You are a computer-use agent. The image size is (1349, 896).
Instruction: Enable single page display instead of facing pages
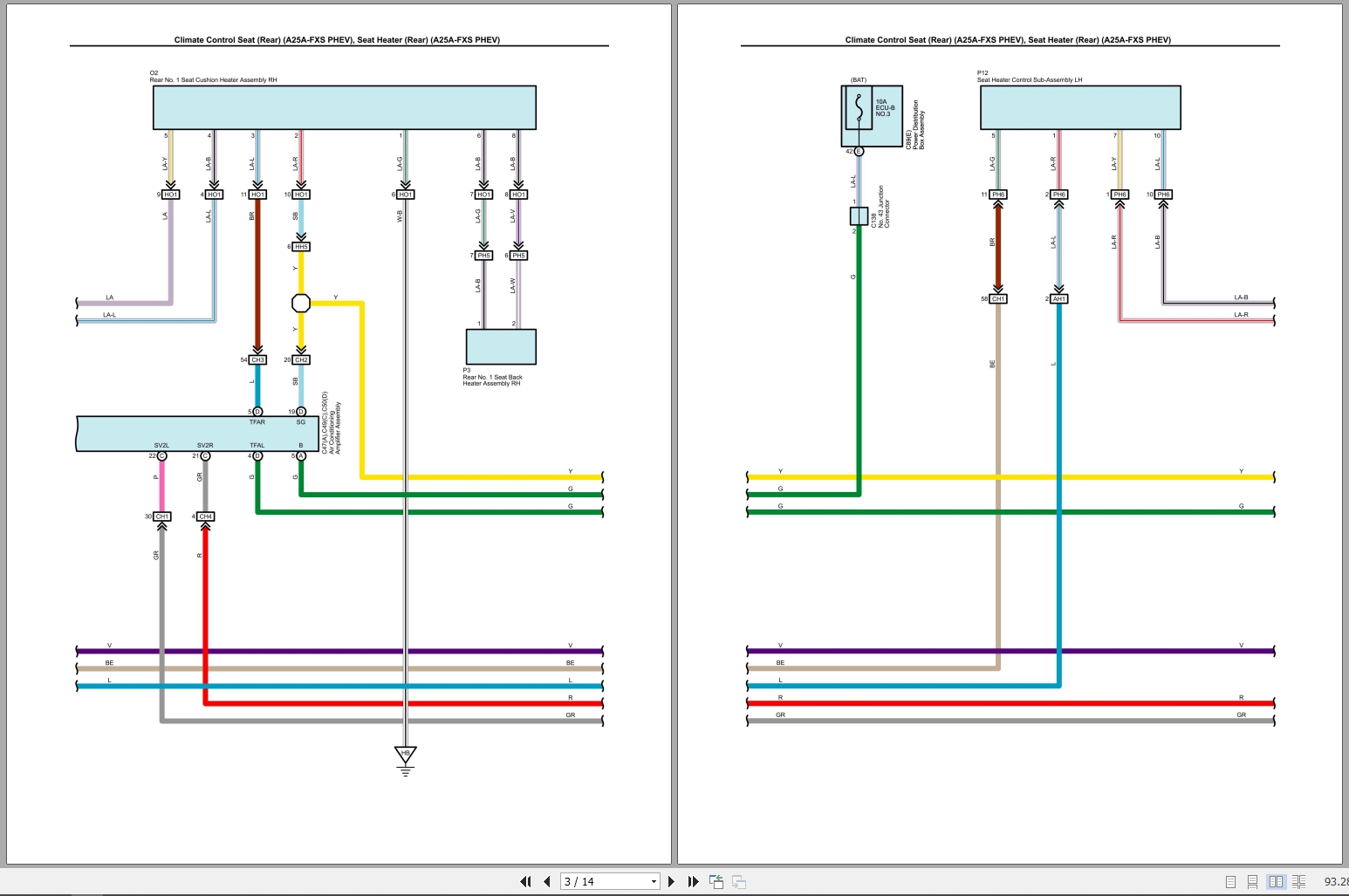1231,882
